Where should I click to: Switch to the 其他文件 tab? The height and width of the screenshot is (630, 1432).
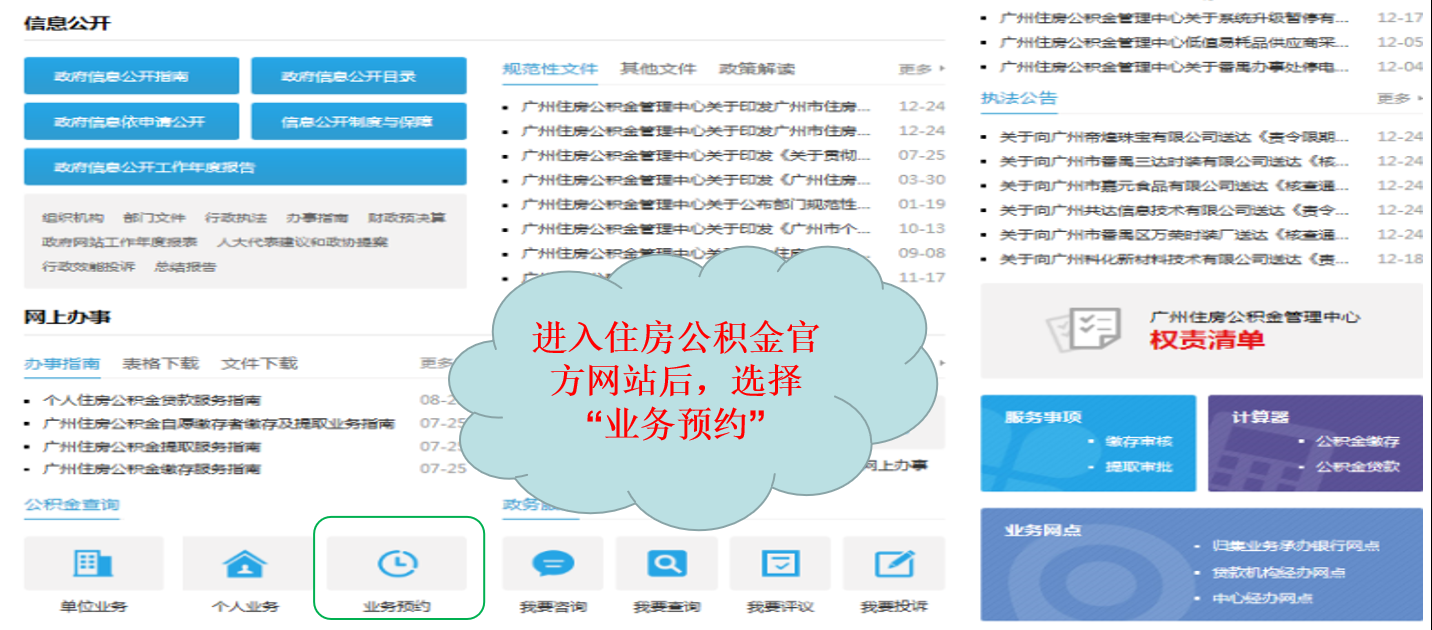click(657, 69)
